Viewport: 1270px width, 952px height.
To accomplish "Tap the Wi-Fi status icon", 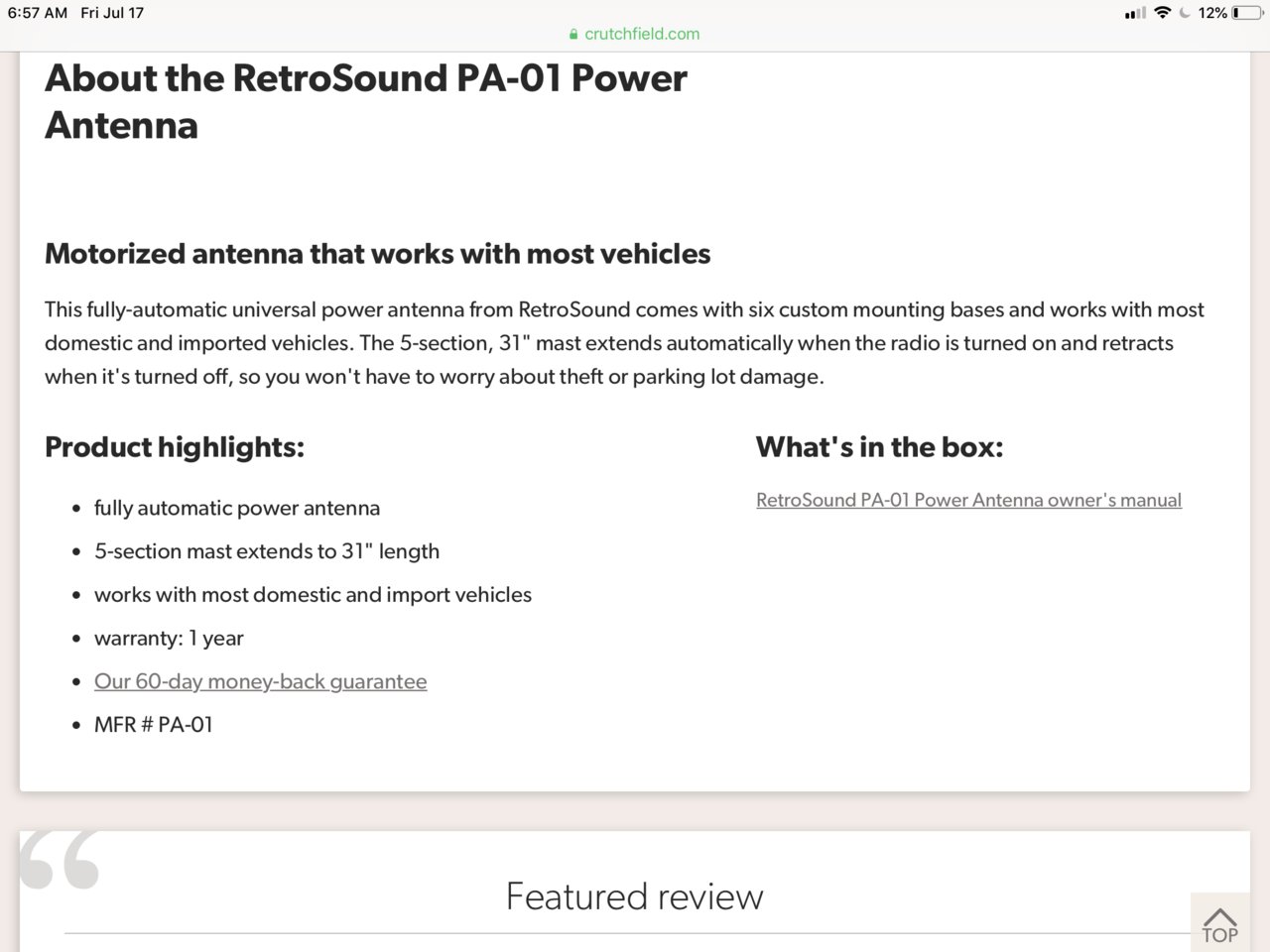I will pyautogui.click(x=1162, y=13).
